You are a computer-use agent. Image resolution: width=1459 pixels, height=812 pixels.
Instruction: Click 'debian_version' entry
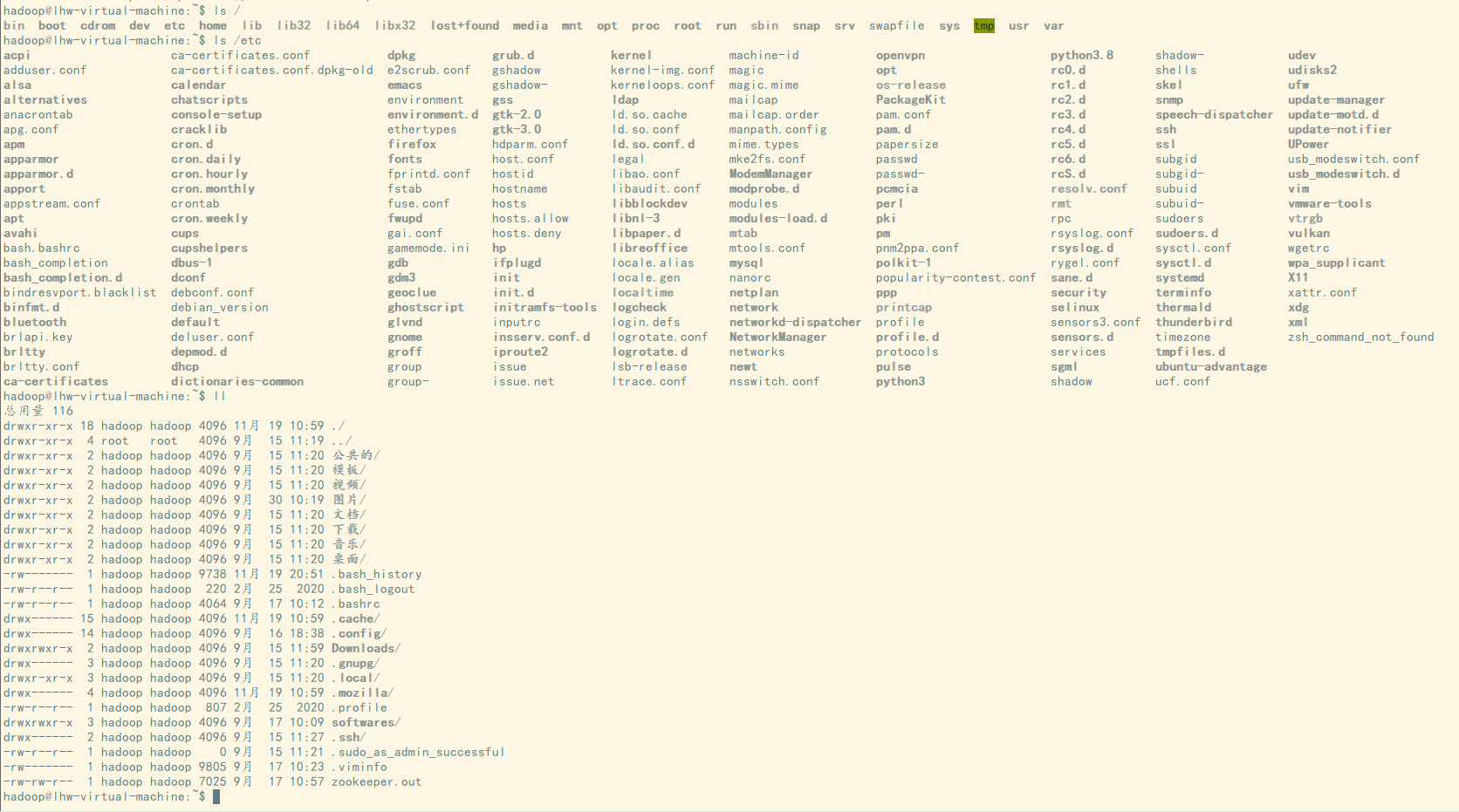point(220,308)
